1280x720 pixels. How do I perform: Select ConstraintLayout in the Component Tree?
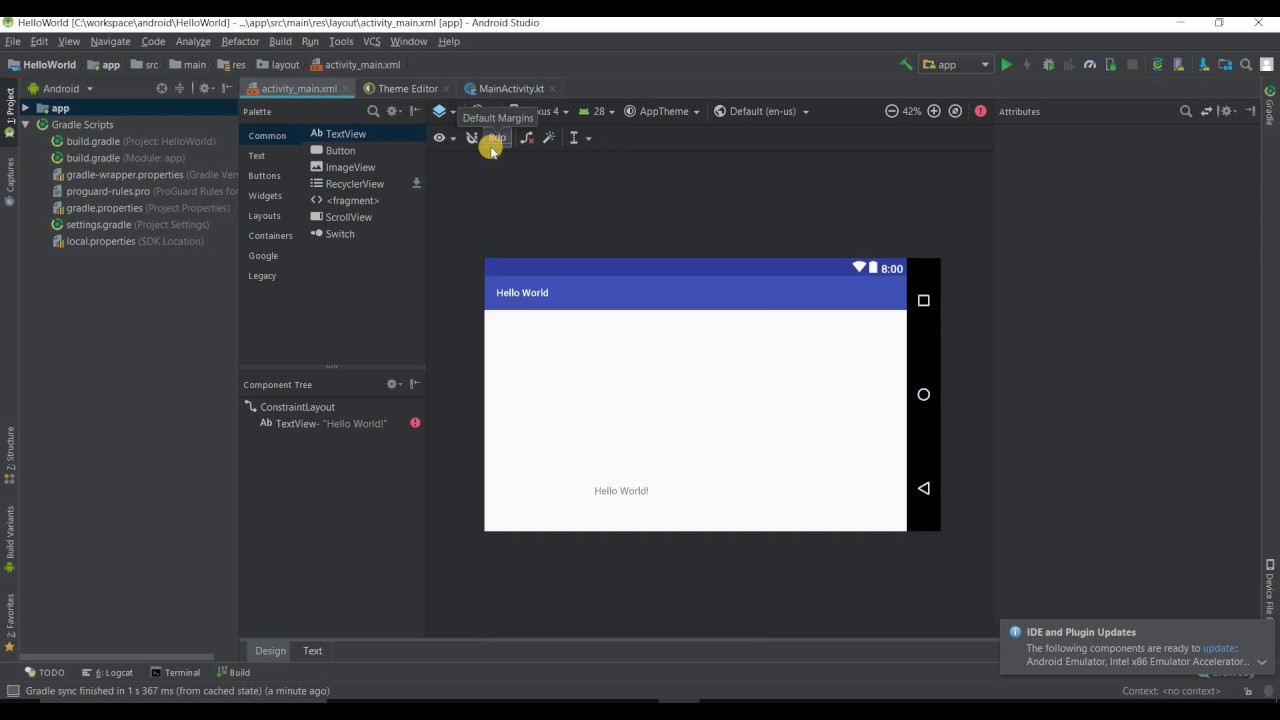[x=290, y=407]
